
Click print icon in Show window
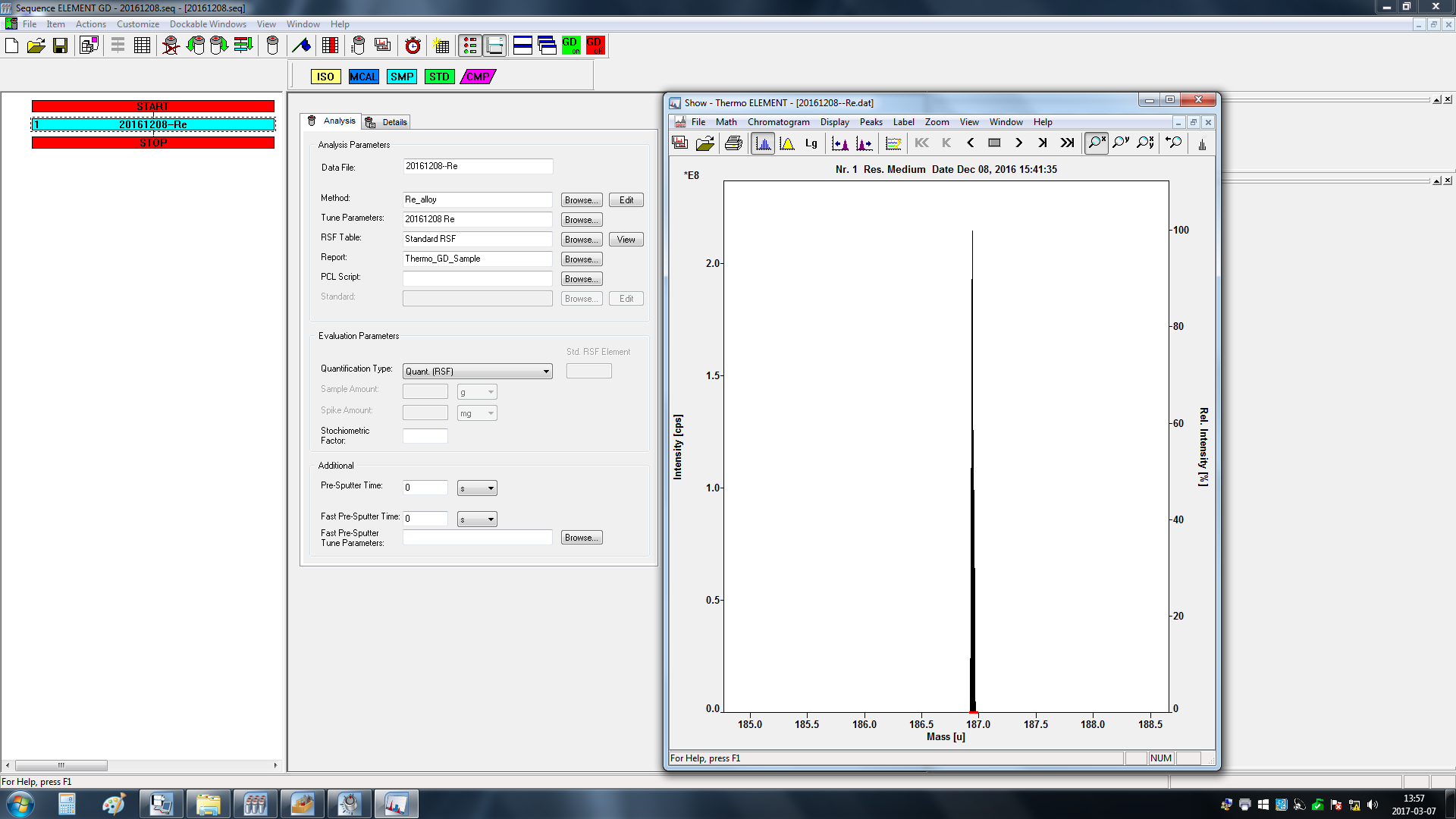click(733, 143)
